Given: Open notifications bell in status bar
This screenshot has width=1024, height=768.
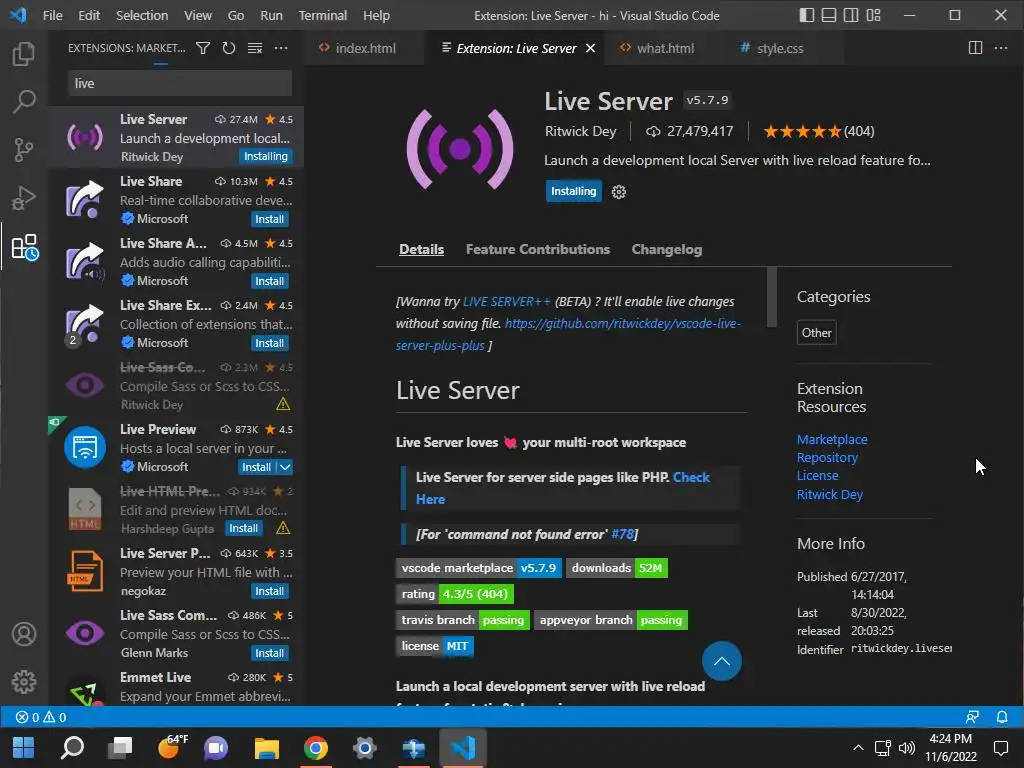Looking at the screenshot, I should point(1002,717).
